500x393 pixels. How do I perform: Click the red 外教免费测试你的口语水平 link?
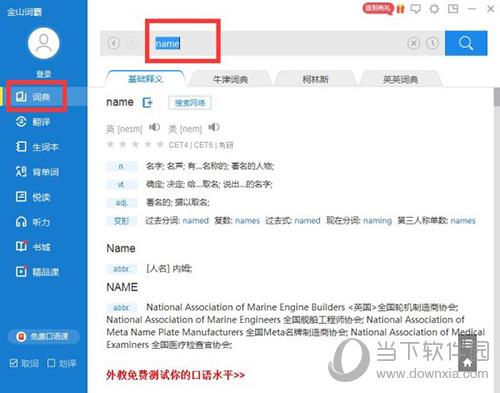click(x=176, y=375)
